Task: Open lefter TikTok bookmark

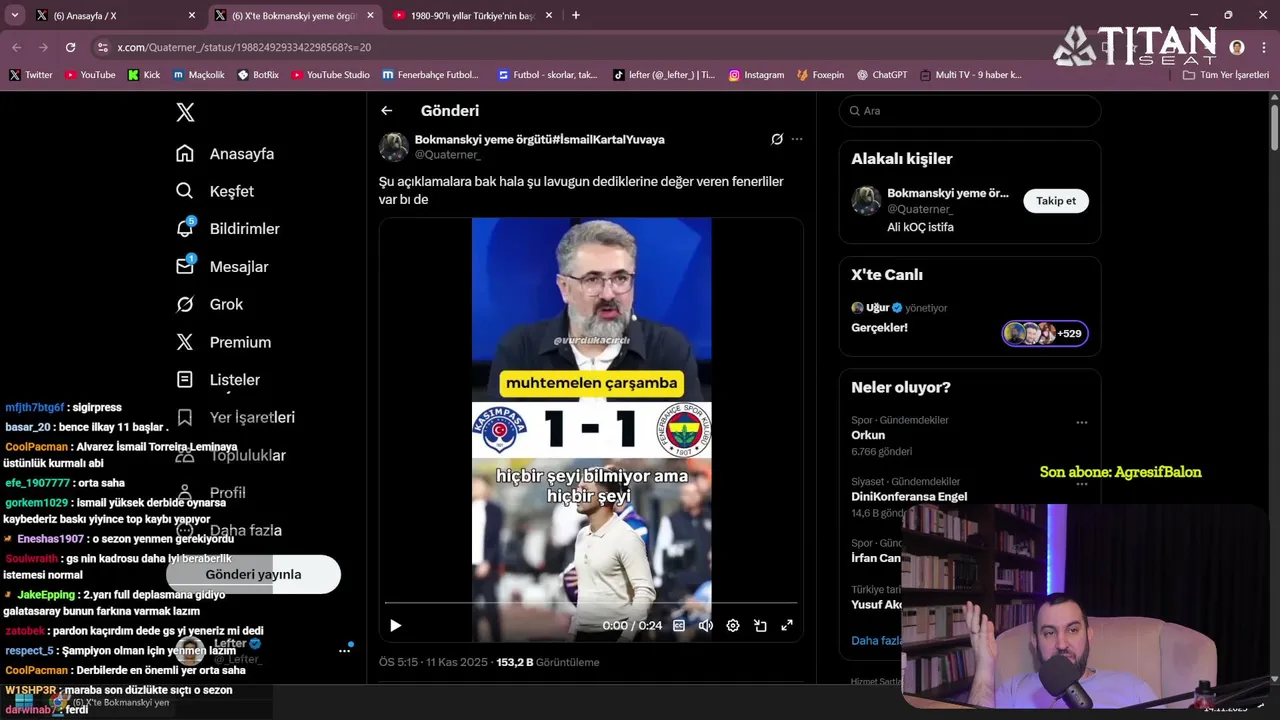Action: click(664, 75)
